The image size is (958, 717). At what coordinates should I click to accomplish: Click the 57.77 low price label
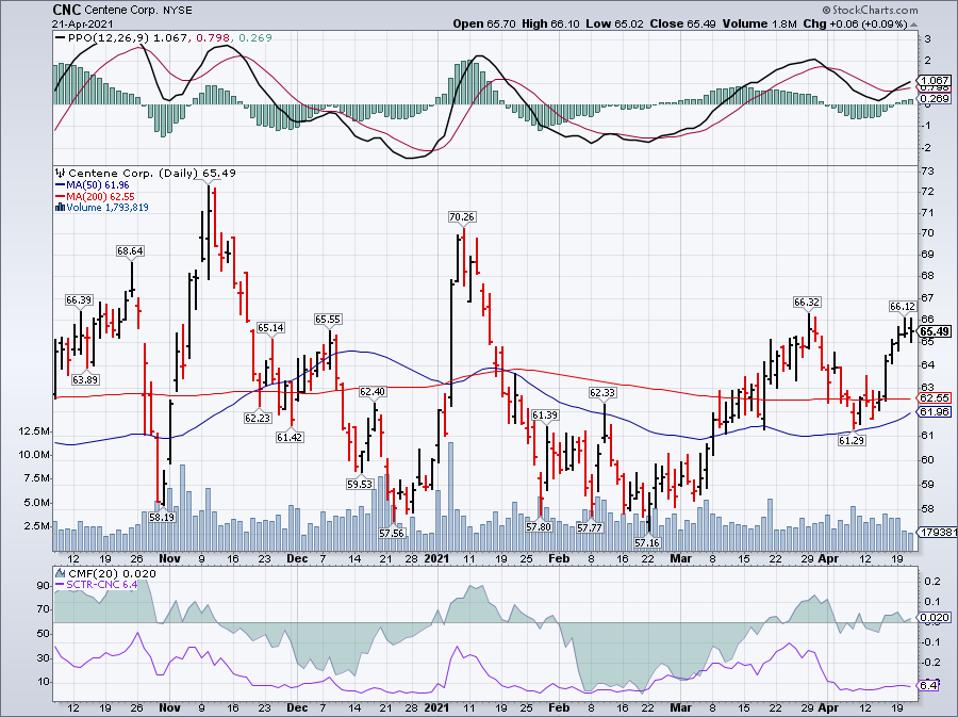tap(590, 528)
